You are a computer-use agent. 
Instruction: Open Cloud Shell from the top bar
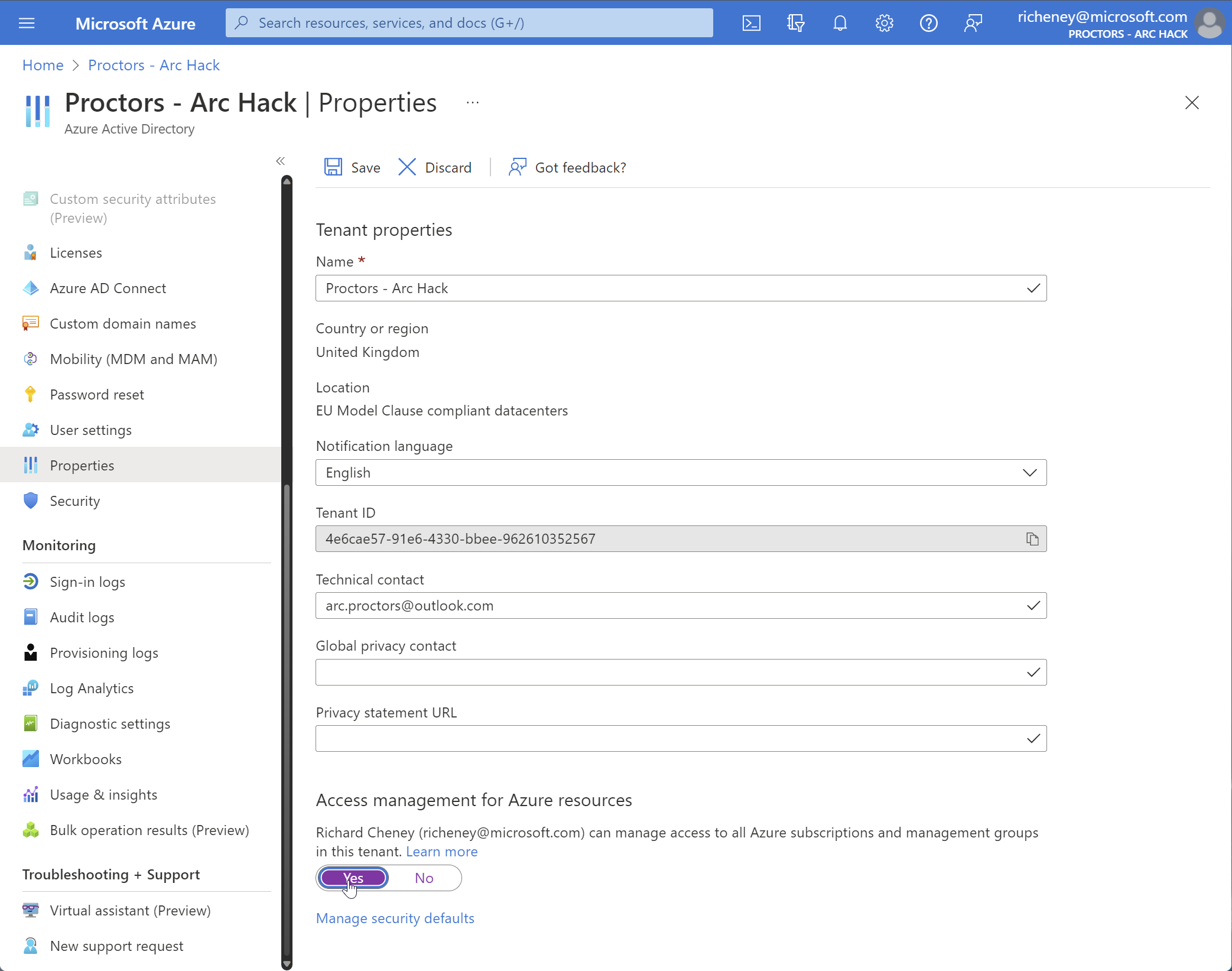point(751,23)
